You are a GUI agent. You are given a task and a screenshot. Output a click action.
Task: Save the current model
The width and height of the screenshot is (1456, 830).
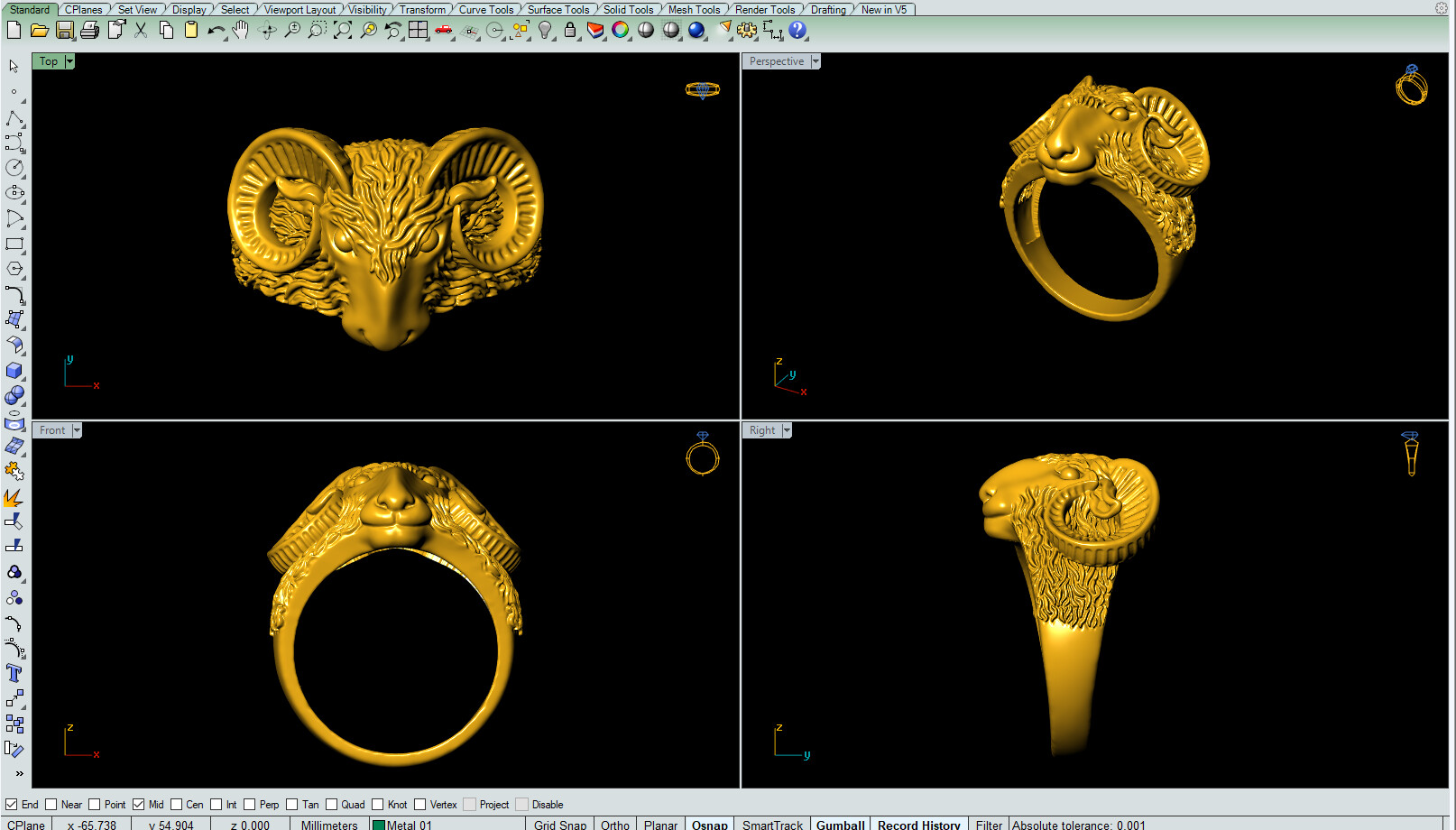tap(66, 30)
